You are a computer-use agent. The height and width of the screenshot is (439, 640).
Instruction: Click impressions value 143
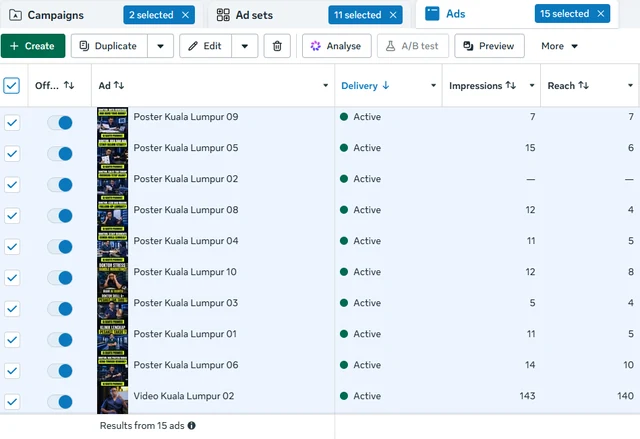527,396
